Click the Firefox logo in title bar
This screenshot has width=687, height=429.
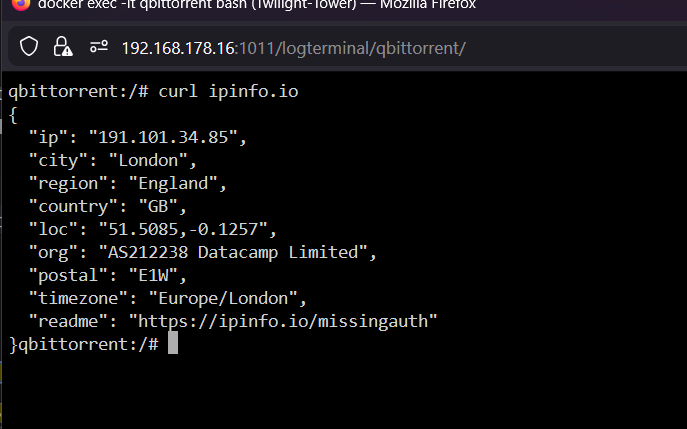21,4
